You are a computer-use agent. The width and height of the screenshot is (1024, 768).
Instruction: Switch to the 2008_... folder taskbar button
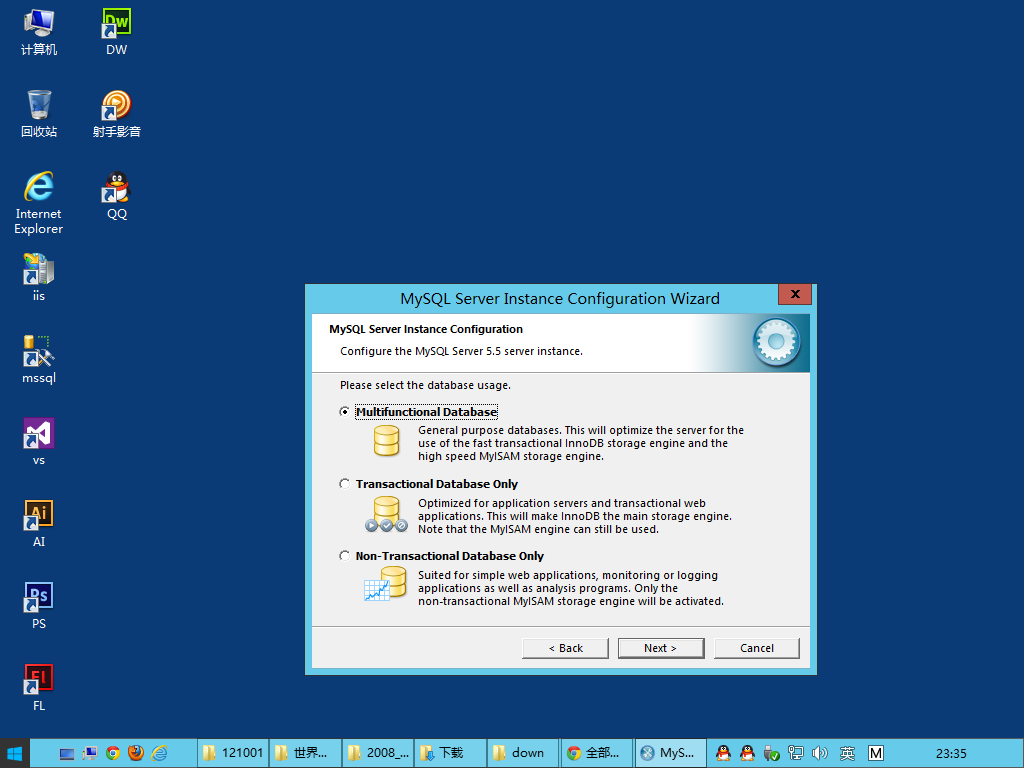coord(378,753)
